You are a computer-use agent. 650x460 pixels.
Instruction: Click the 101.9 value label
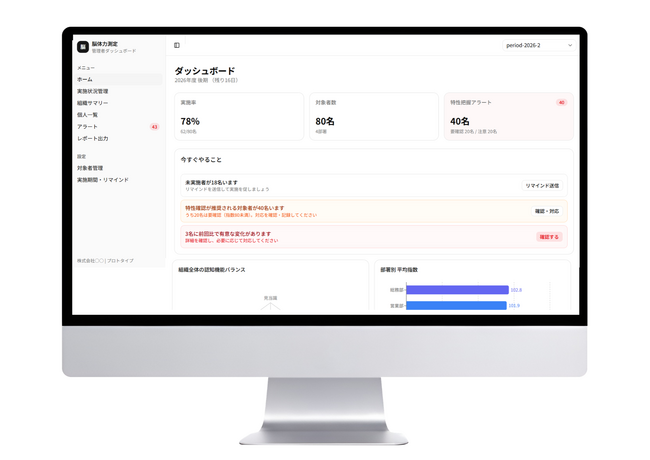click(x=514, y=306)
